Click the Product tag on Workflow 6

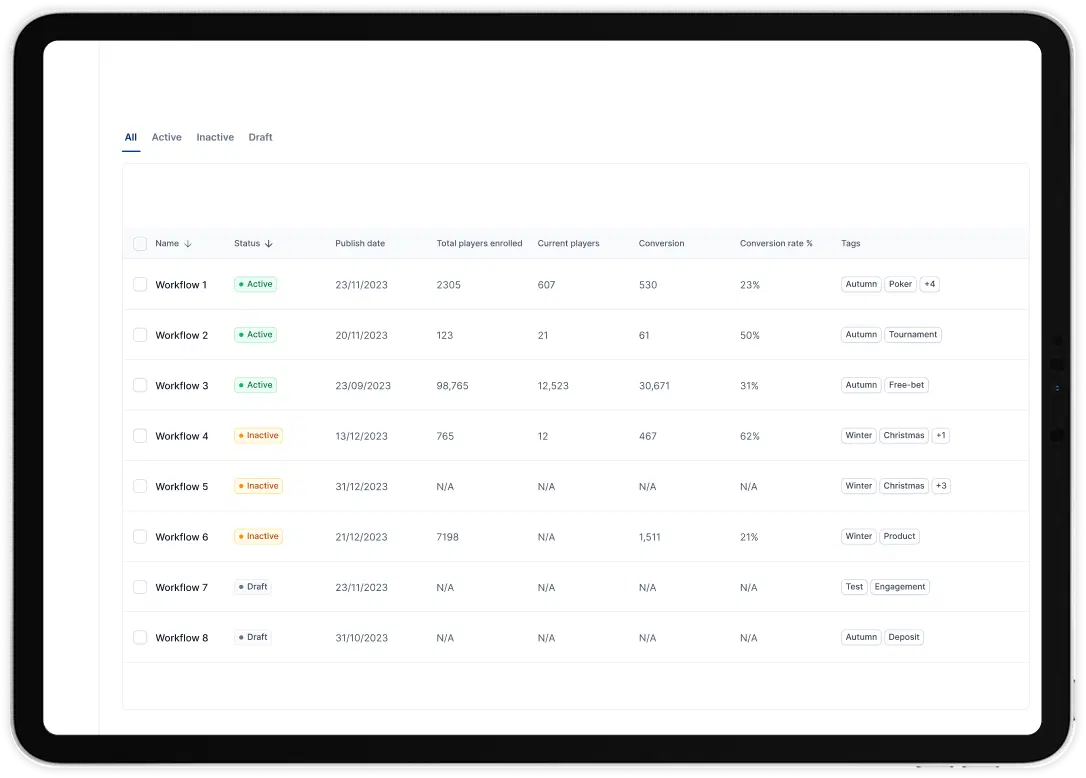point(899,536)
